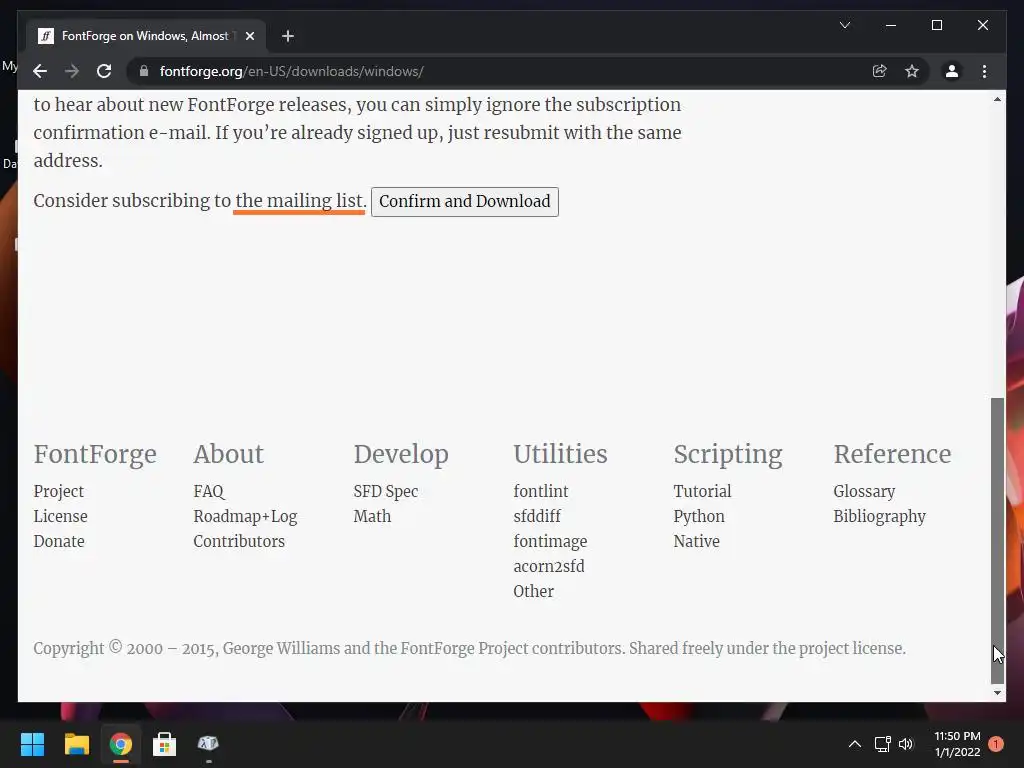This screenshot has width=1024, height=768.
Task: Open the Contributors link
Action: [239, 541]
